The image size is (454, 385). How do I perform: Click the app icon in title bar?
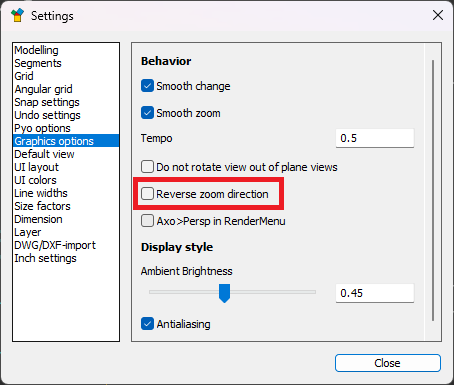[17, 16]
